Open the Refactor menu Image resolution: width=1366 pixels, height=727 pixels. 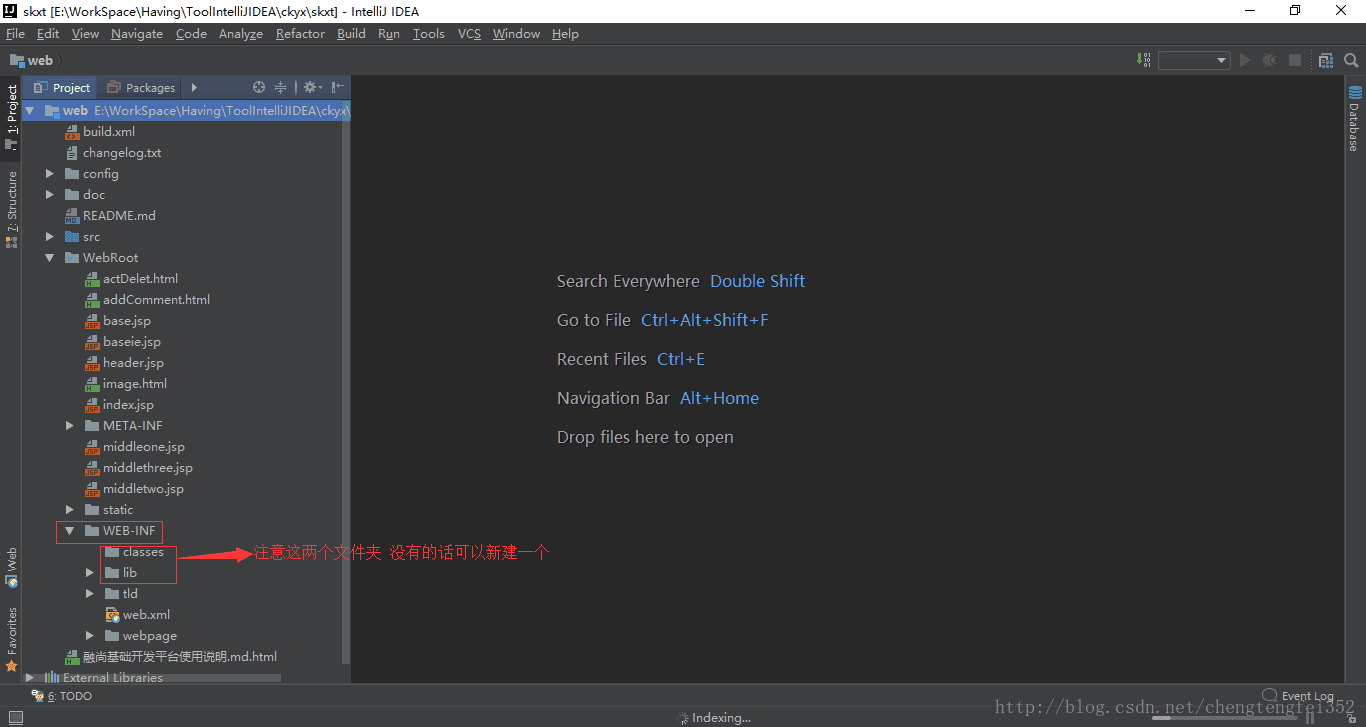300,34
